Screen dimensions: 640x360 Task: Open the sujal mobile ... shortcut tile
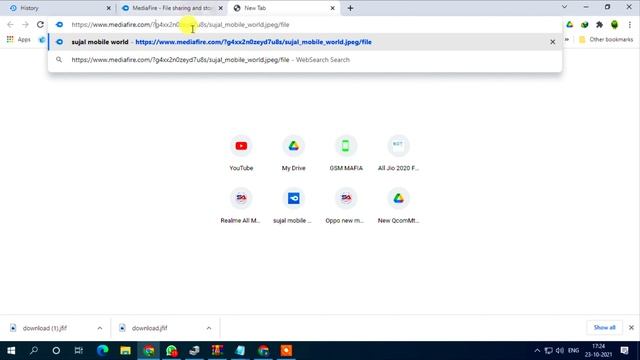point(293,206)
